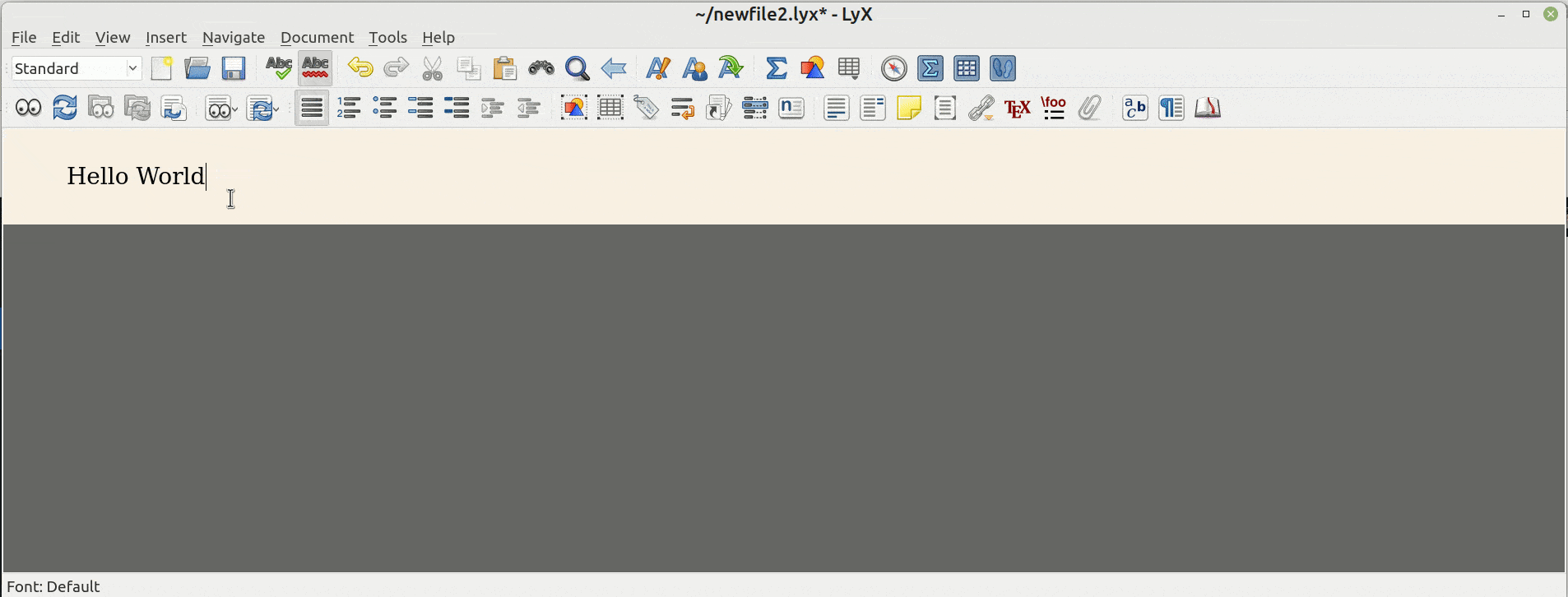This screenshot has width=1568, height=597.
Task: Apply the default paragraph layout icon
Action: tap(312, 108)
